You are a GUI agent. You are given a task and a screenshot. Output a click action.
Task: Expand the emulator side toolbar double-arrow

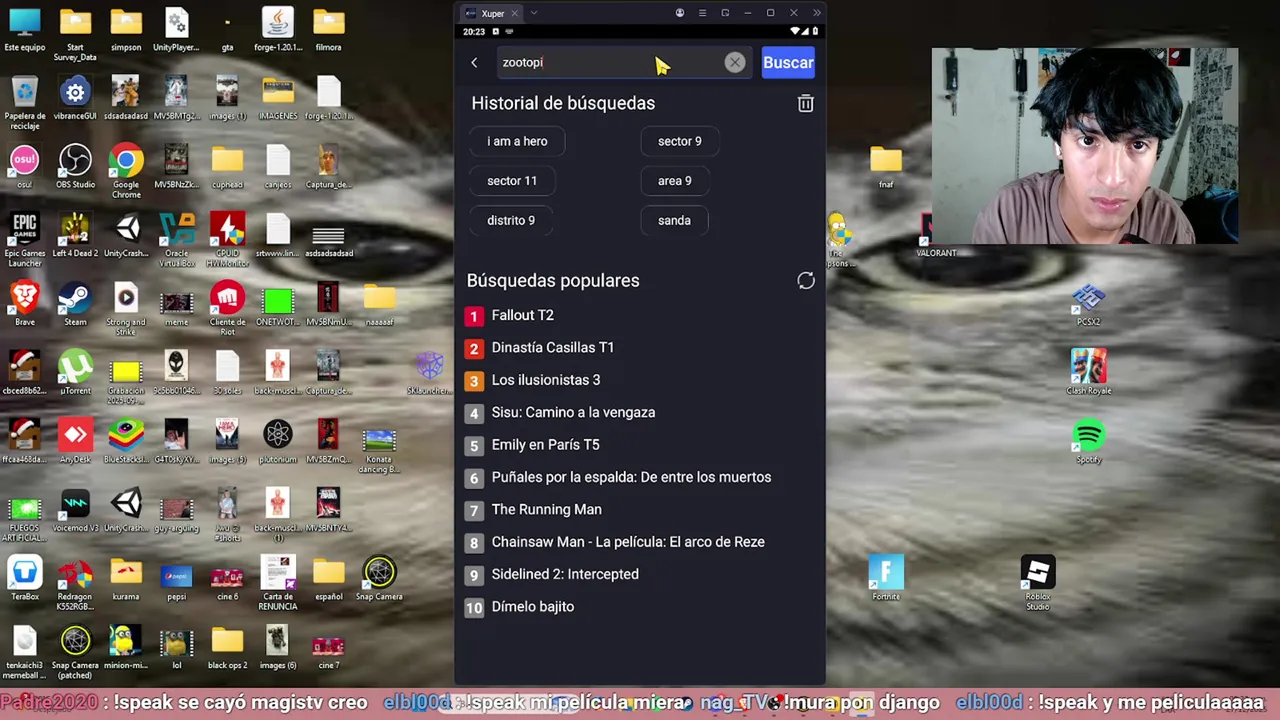(816, 13)
